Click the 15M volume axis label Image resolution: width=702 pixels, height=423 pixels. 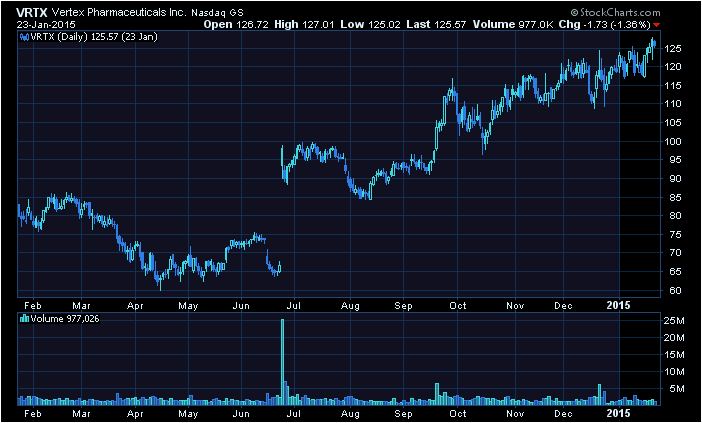click(674, 355)
